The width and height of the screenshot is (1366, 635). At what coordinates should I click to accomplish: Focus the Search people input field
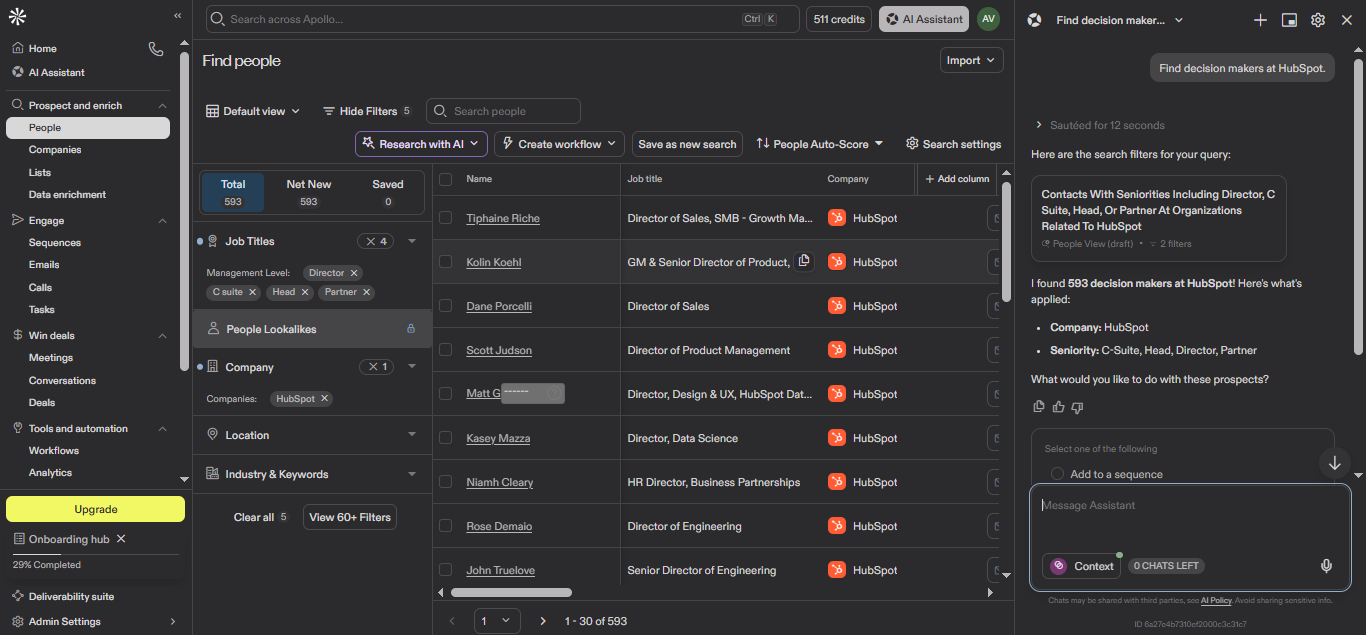point(503,111)
